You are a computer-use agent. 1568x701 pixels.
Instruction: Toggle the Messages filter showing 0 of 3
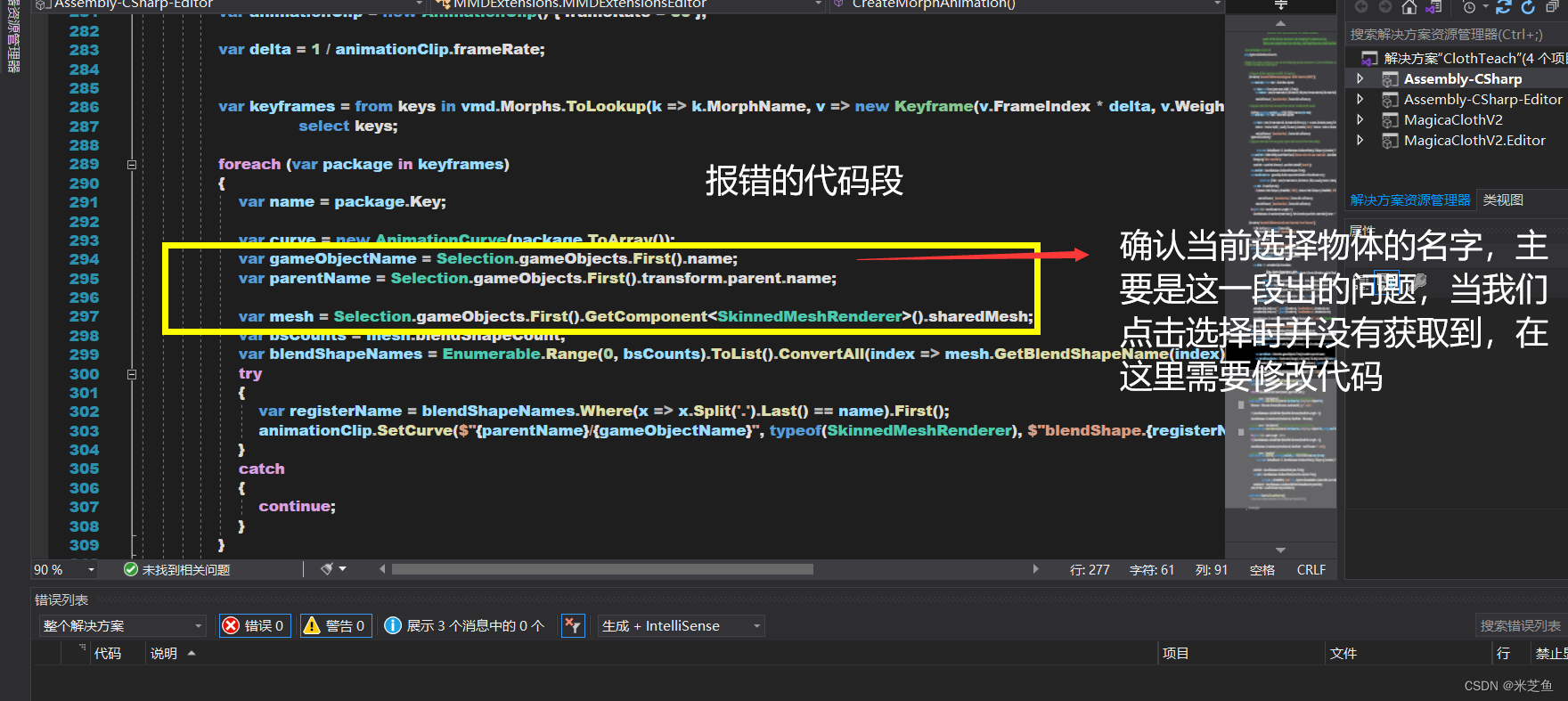pos(466,626)
